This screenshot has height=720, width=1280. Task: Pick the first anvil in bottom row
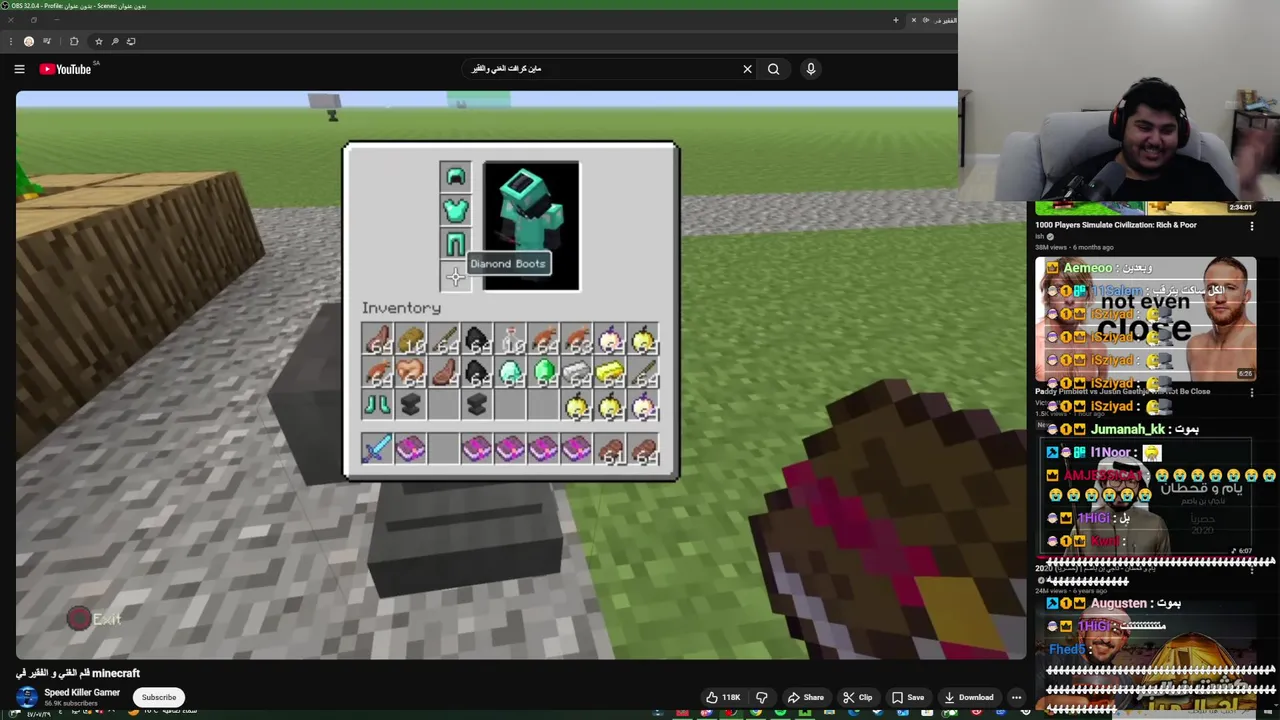pos(410,406)
